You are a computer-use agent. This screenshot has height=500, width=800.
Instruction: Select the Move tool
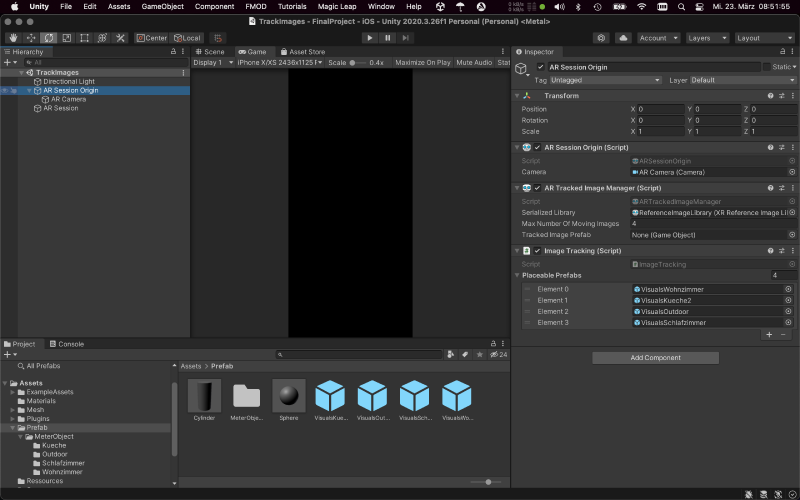pyautogui.click(x=31, y=38)
